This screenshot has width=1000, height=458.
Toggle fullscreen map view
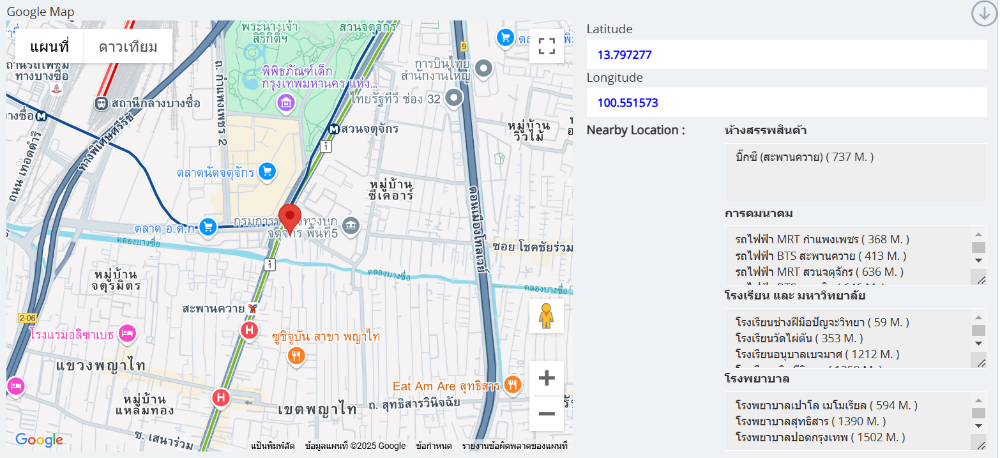point(547,46)
